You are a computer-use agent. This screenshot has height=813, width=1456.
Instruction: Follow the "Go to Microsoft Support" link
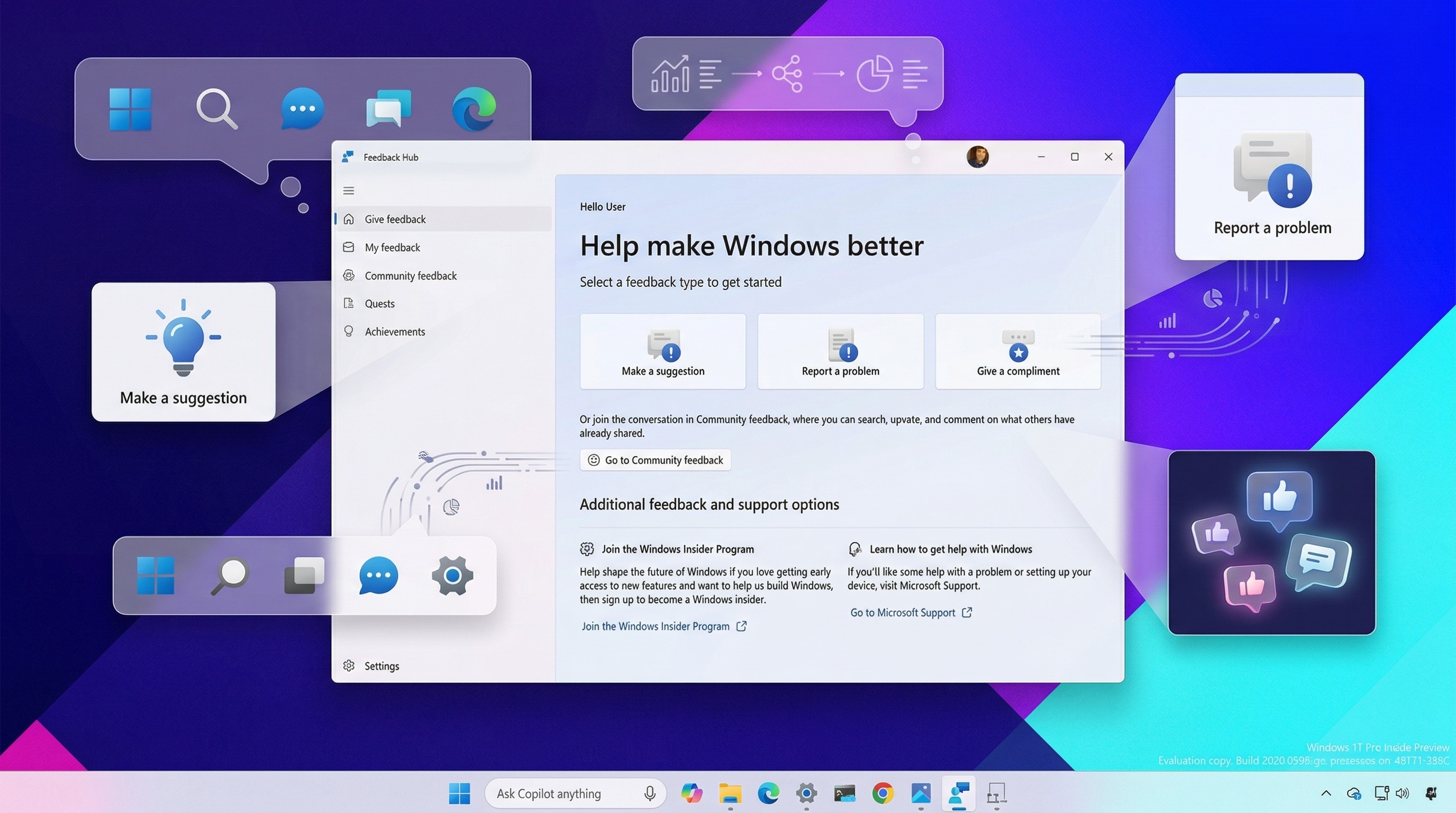click(x=903, y=612)
